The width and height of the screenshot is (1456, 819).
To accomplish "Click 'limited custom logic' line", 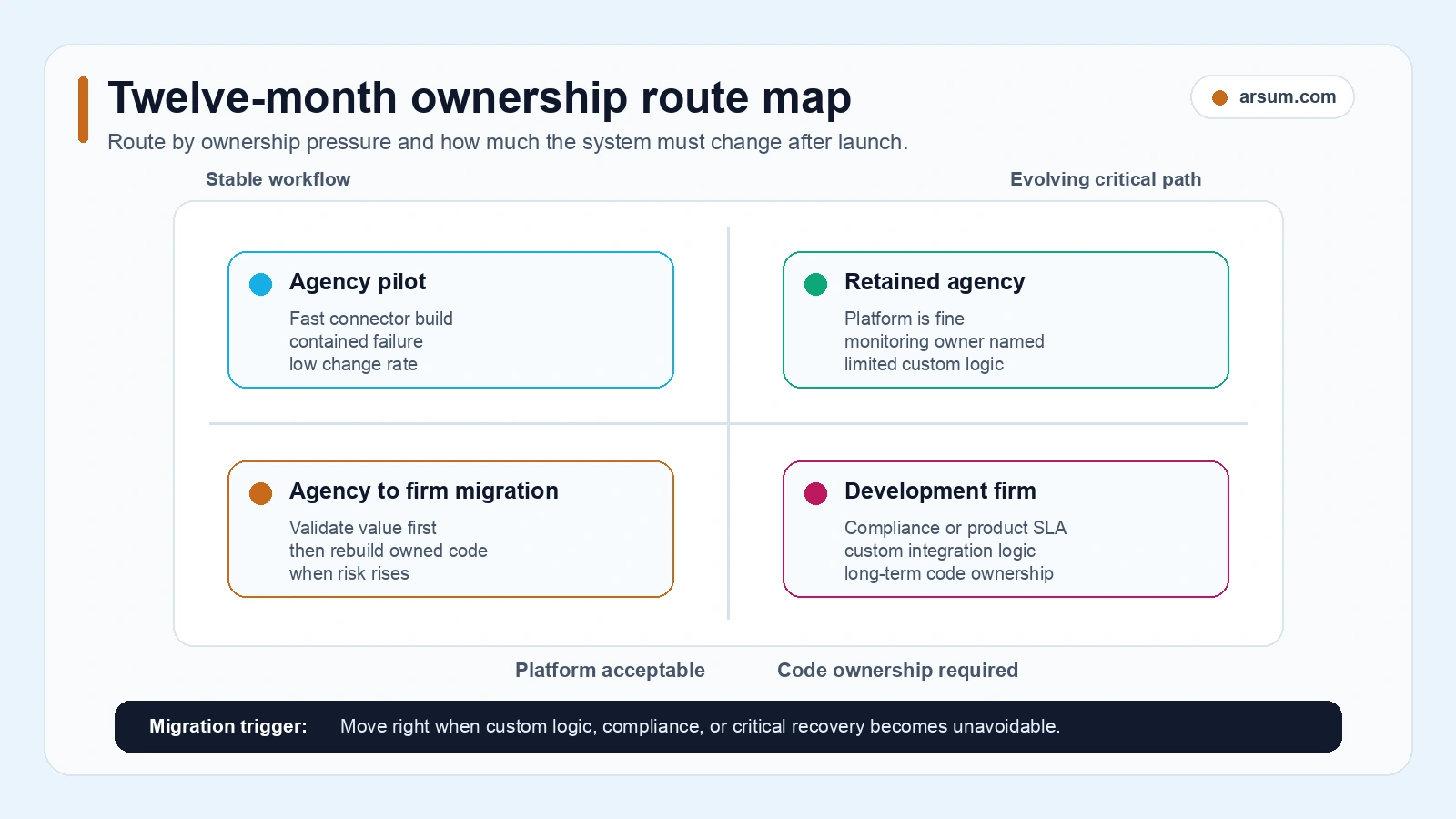I will 924,364.
